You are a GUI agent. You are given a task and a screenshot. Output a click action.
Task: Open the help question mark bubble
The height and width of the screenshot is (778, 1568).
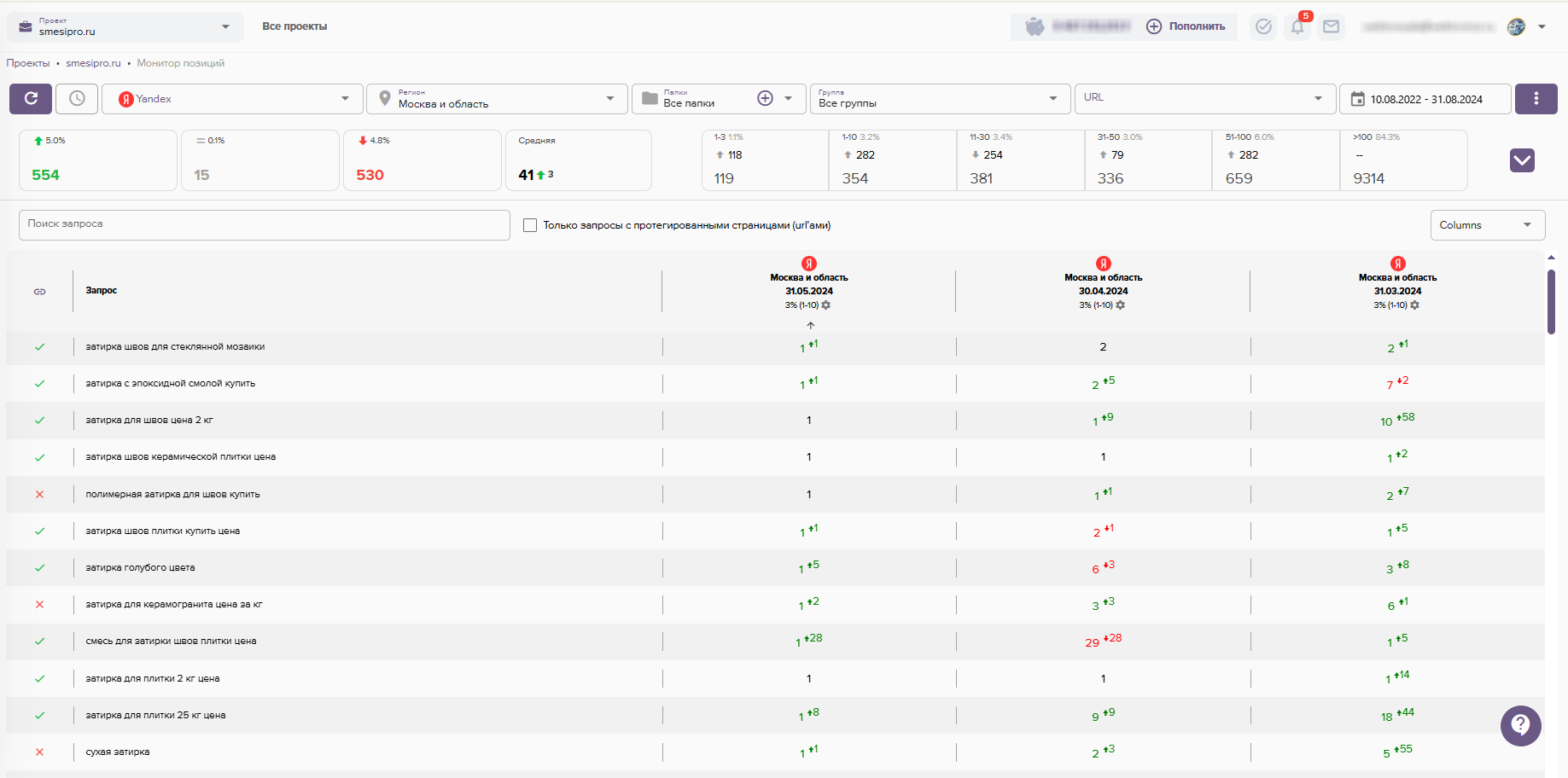point(1520,726)
